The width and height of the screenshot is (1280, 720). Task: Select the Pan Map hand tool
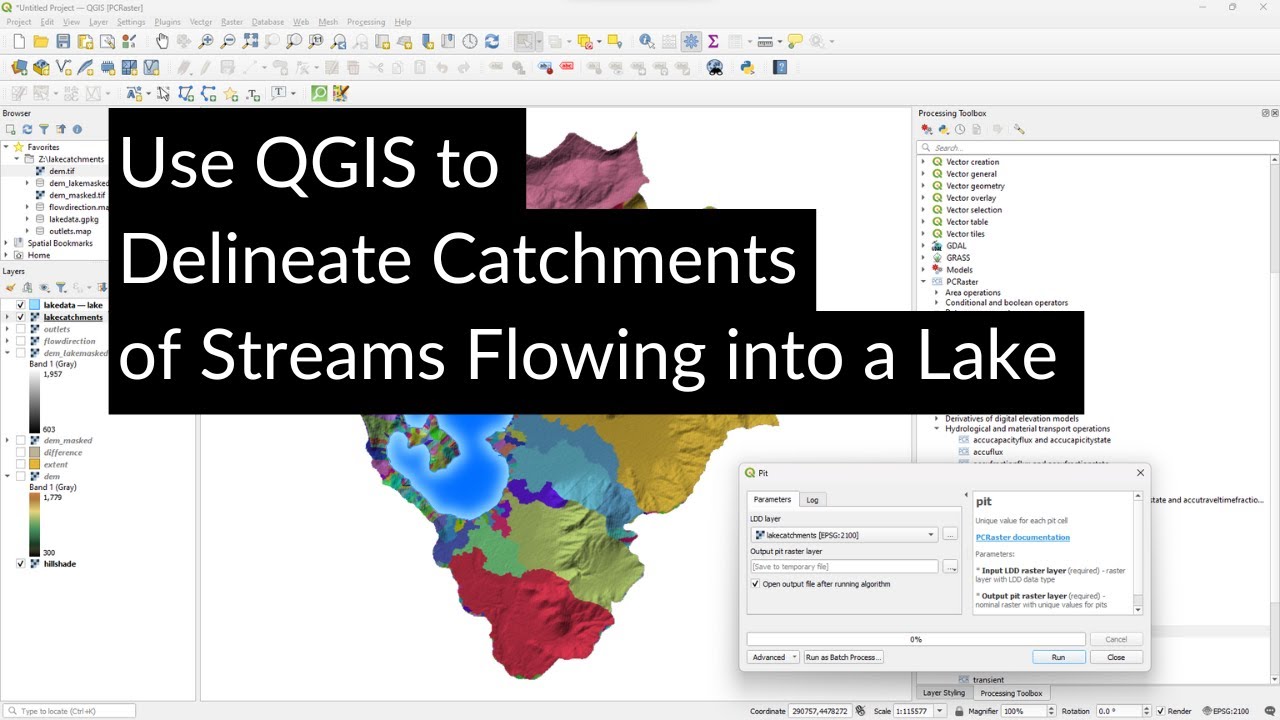click(162, 42)
